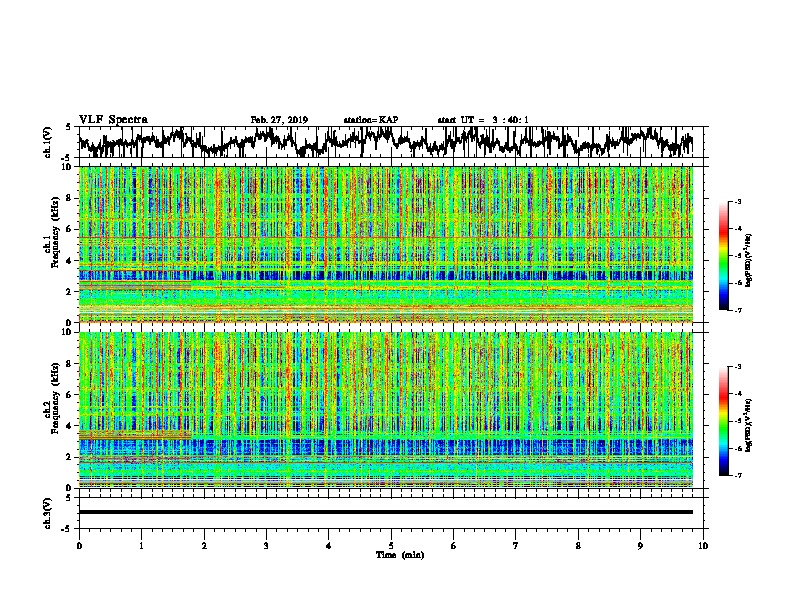Viewport: 792px width, 612px height.
Task: Select the date "Feb. 27, 2019"
Action: pyautogui.click(x=279, y=120)
